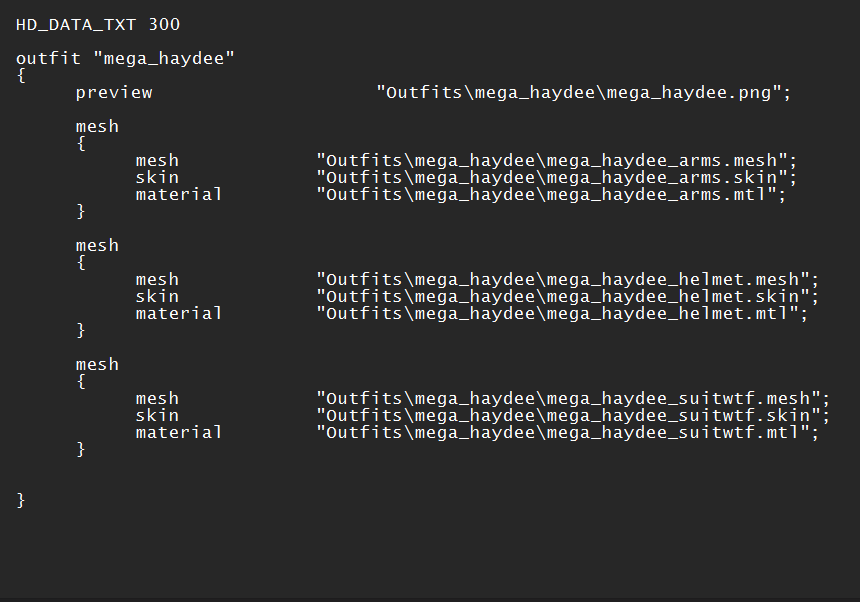The width and height of the screenshot is (860, 602).
Task: Click the material keyword in helmet block
Action: pos(179,314)
